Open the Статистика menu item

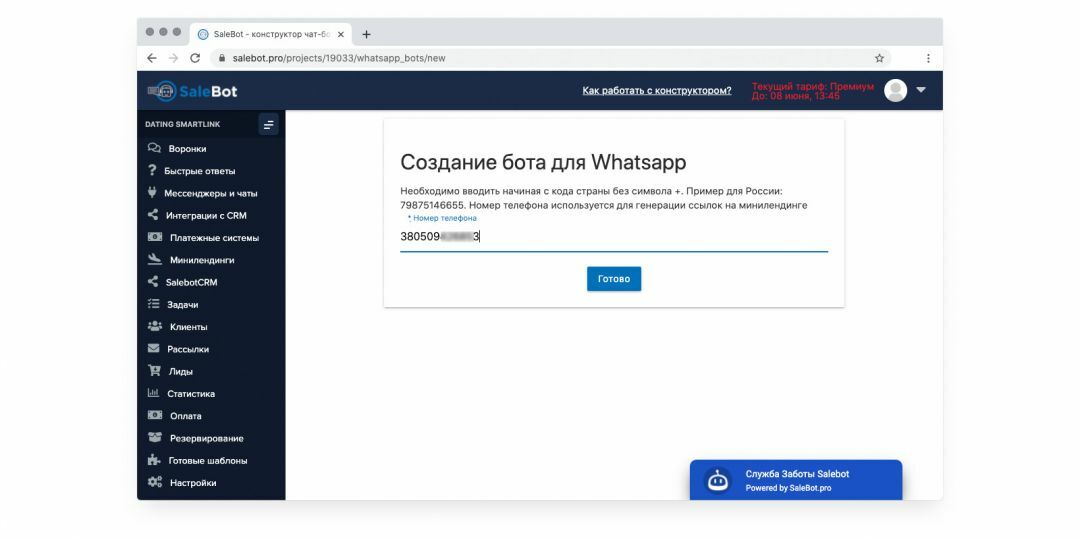click(x=191, y=394)
